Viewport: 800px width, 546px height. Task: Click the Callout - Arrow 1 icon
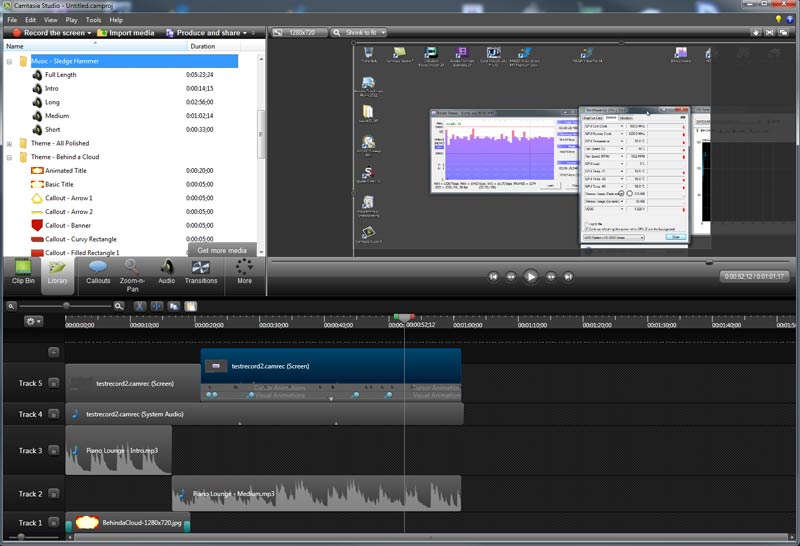[37, 198]
